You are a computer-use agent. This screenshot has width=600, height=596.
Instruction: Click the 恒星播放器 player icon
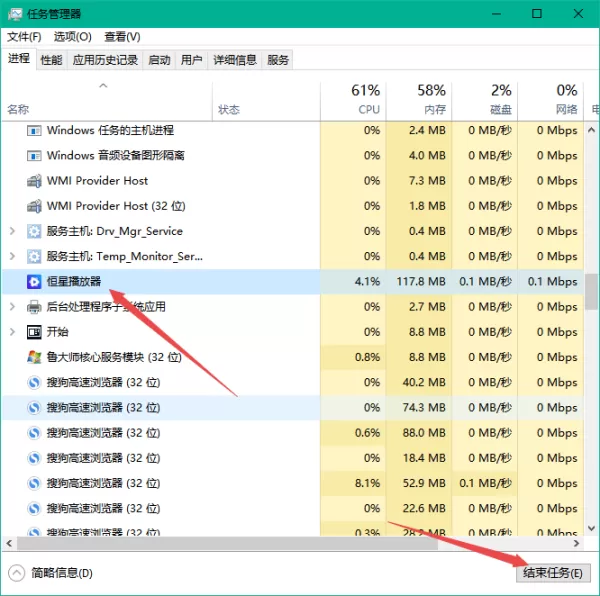(34, 282)
